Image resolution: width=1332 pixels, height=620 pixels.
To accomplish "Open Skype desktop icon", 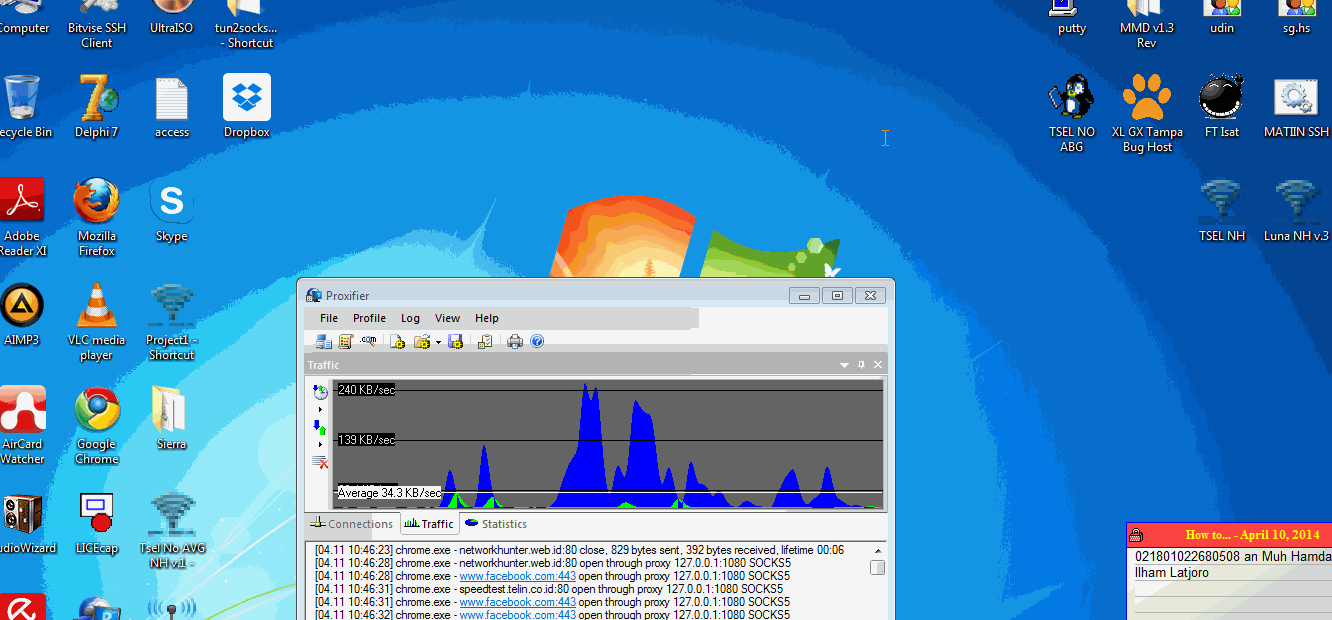I will (x=171, y=210).
